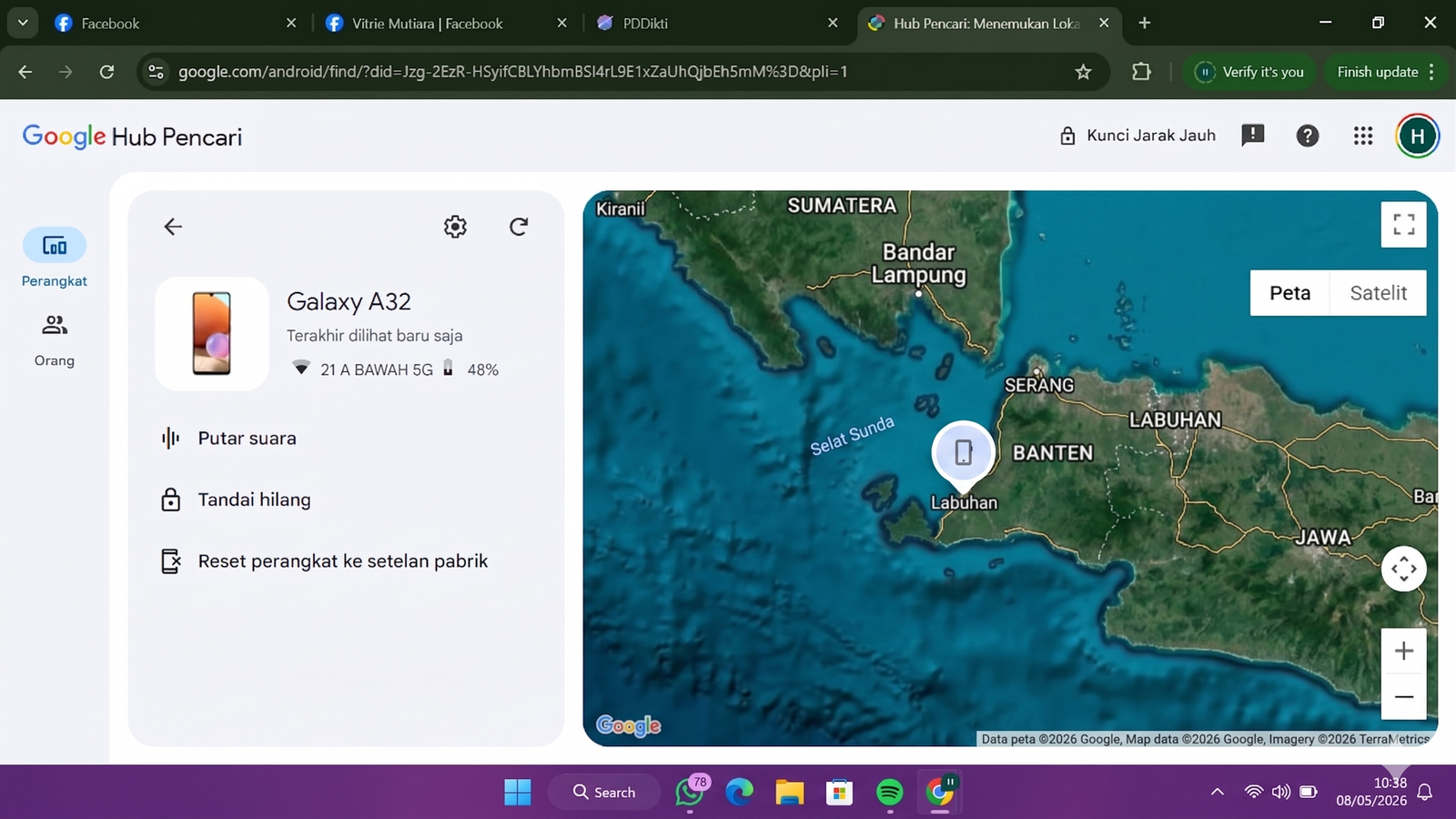This screenshot has height=819, width=1456.
Task: Open a new browser tab
Action: (x=1145, y=24)
